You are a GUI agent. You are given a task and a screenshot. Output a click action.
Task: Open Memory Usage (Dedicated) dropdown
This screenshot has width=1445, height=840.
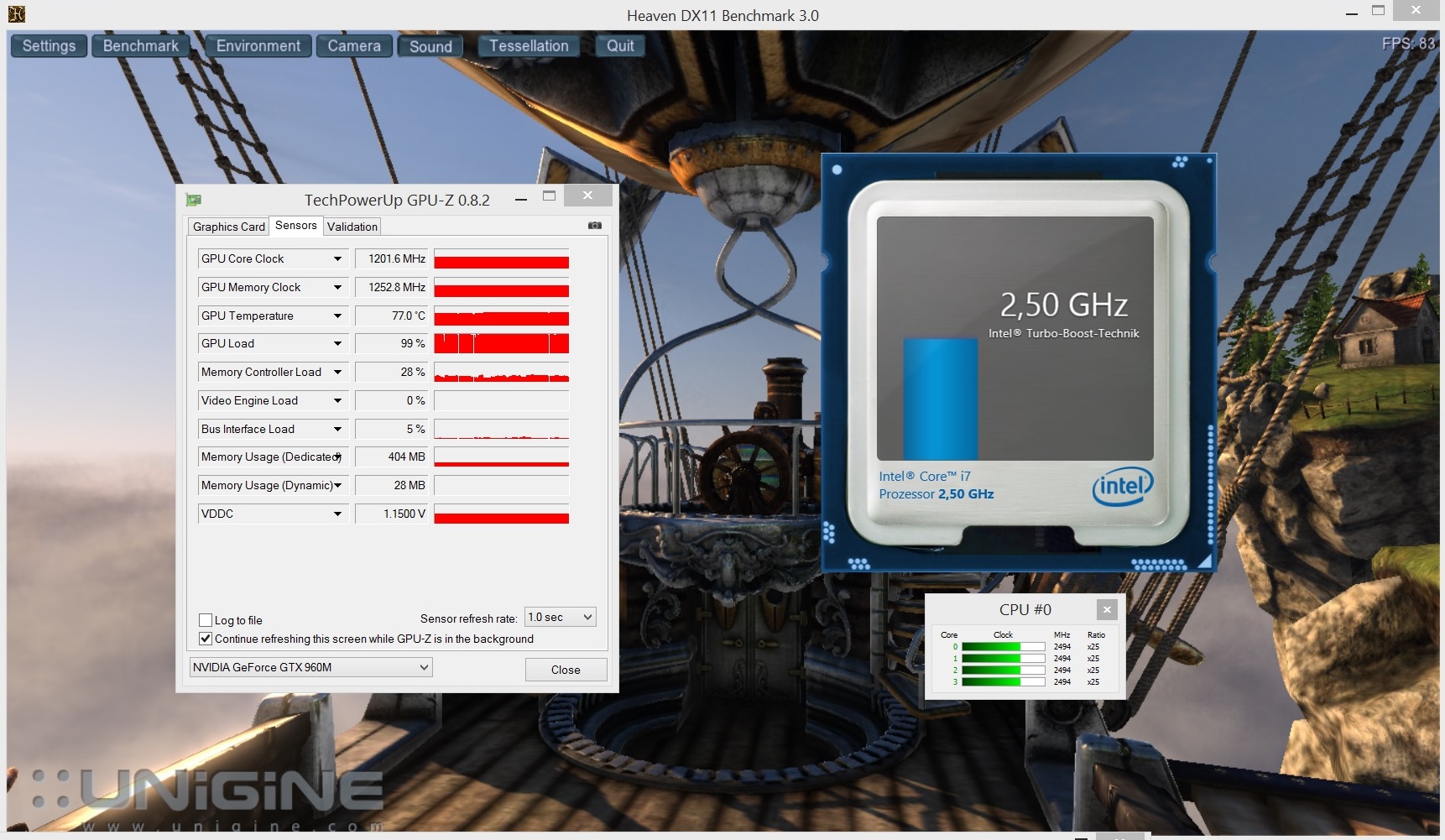click(x=337, y=457)
